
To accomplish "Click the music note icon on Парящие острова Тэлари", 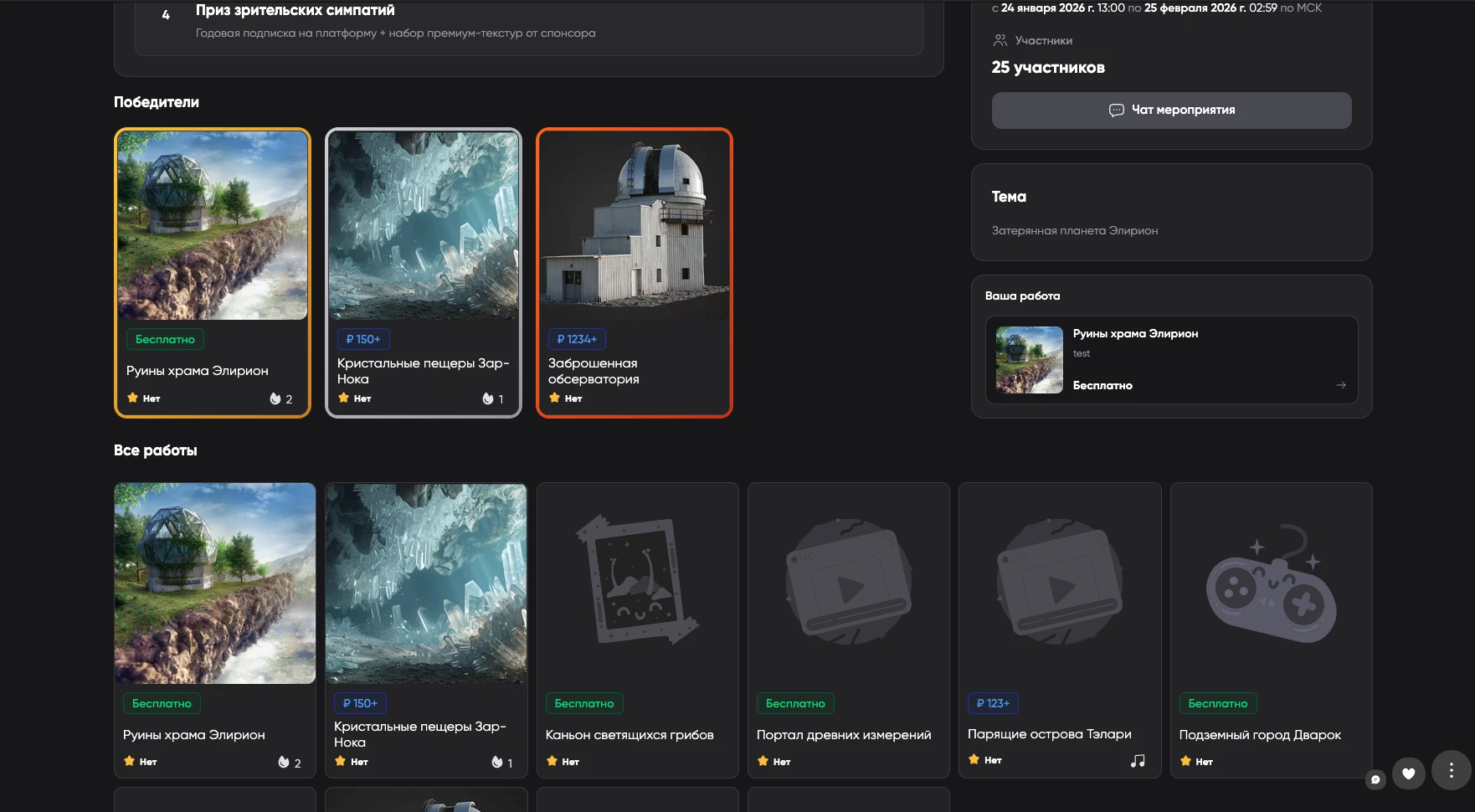I will pyautogui.click(x=1138, y=761).
